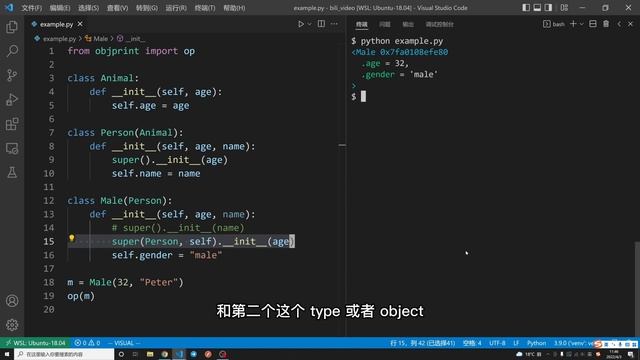Open Source Control view in activity bar
Viewport: 640px width, 360px height.
pos(12,75)
